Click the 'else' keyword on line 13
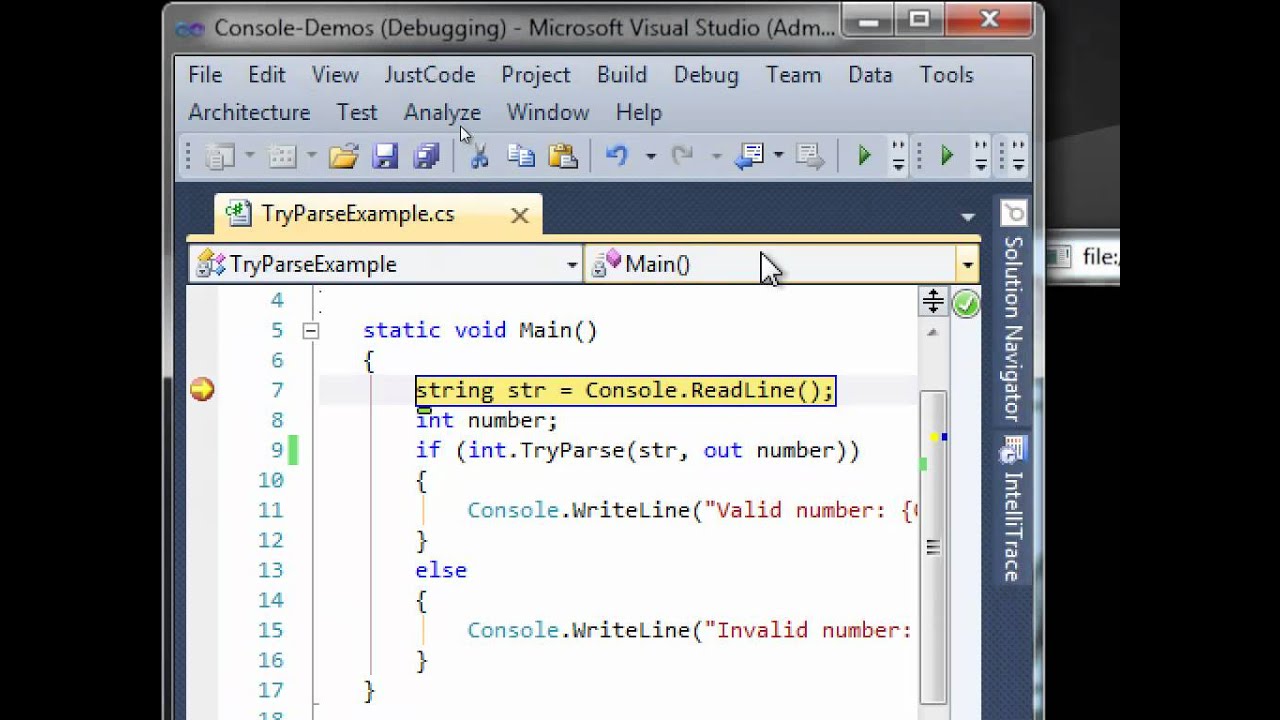1280x720 pixels. click(441, 570)
